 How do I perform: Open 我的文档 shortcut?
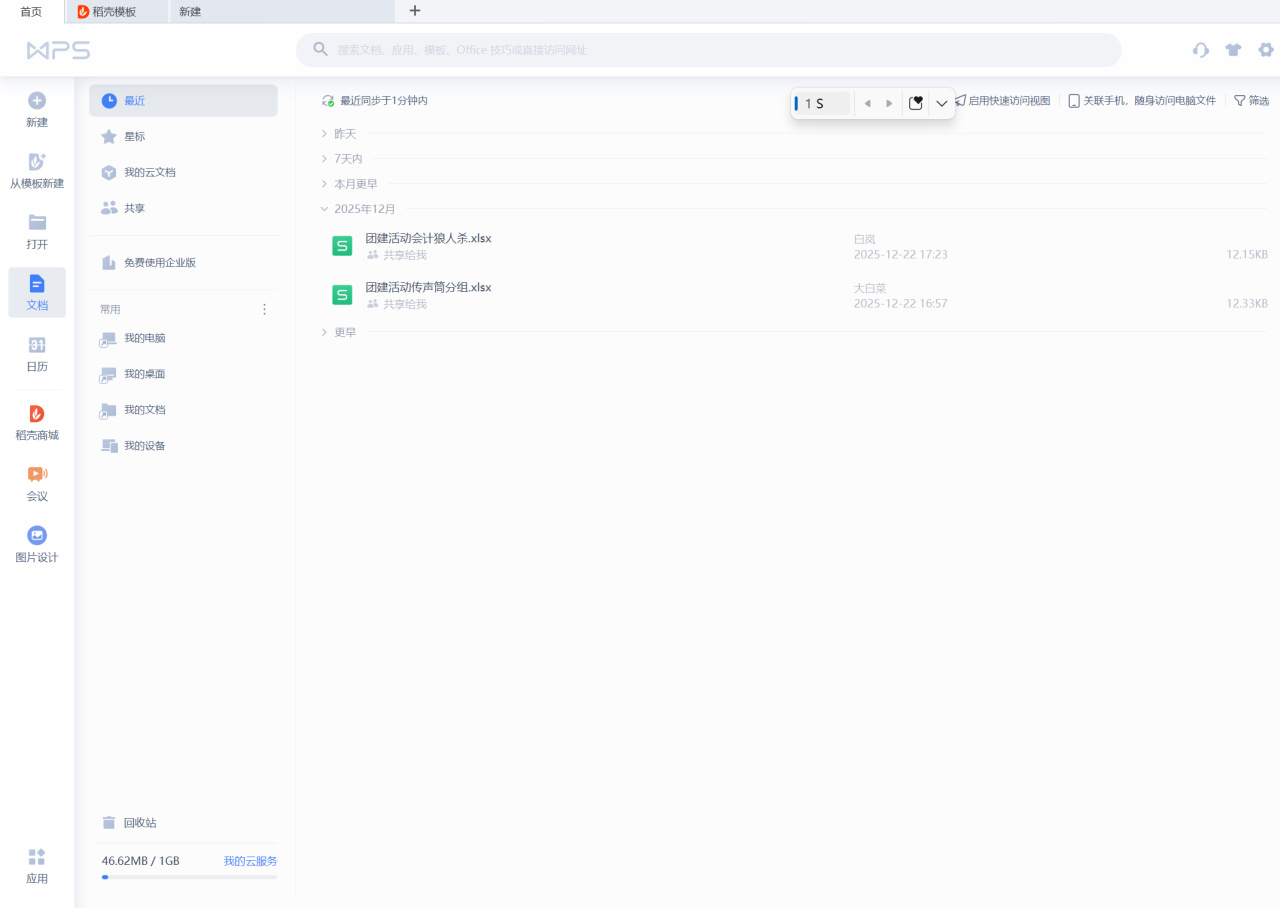coord(183,410)
